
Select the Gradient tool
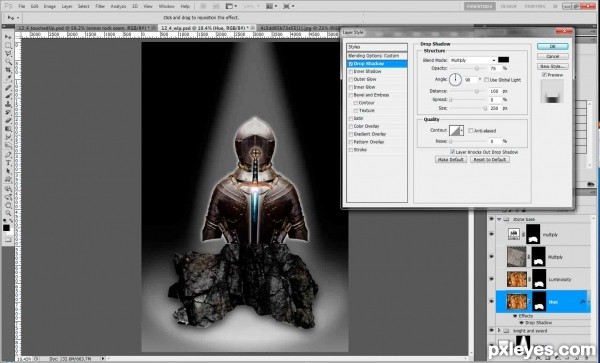pyautogui.click(x=8, y=129)
